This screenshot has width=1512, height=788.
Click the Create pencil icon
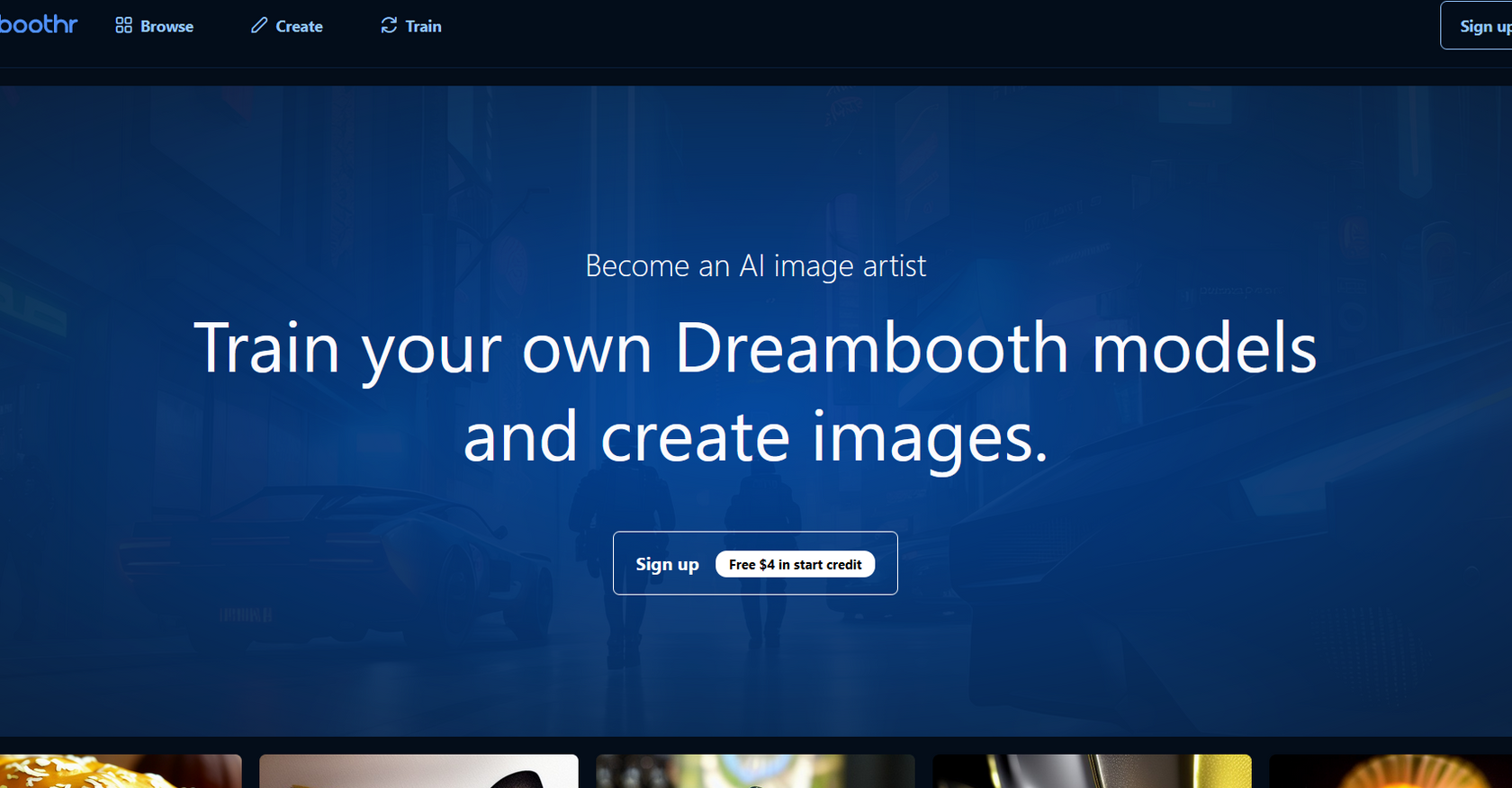pos(259,26)
